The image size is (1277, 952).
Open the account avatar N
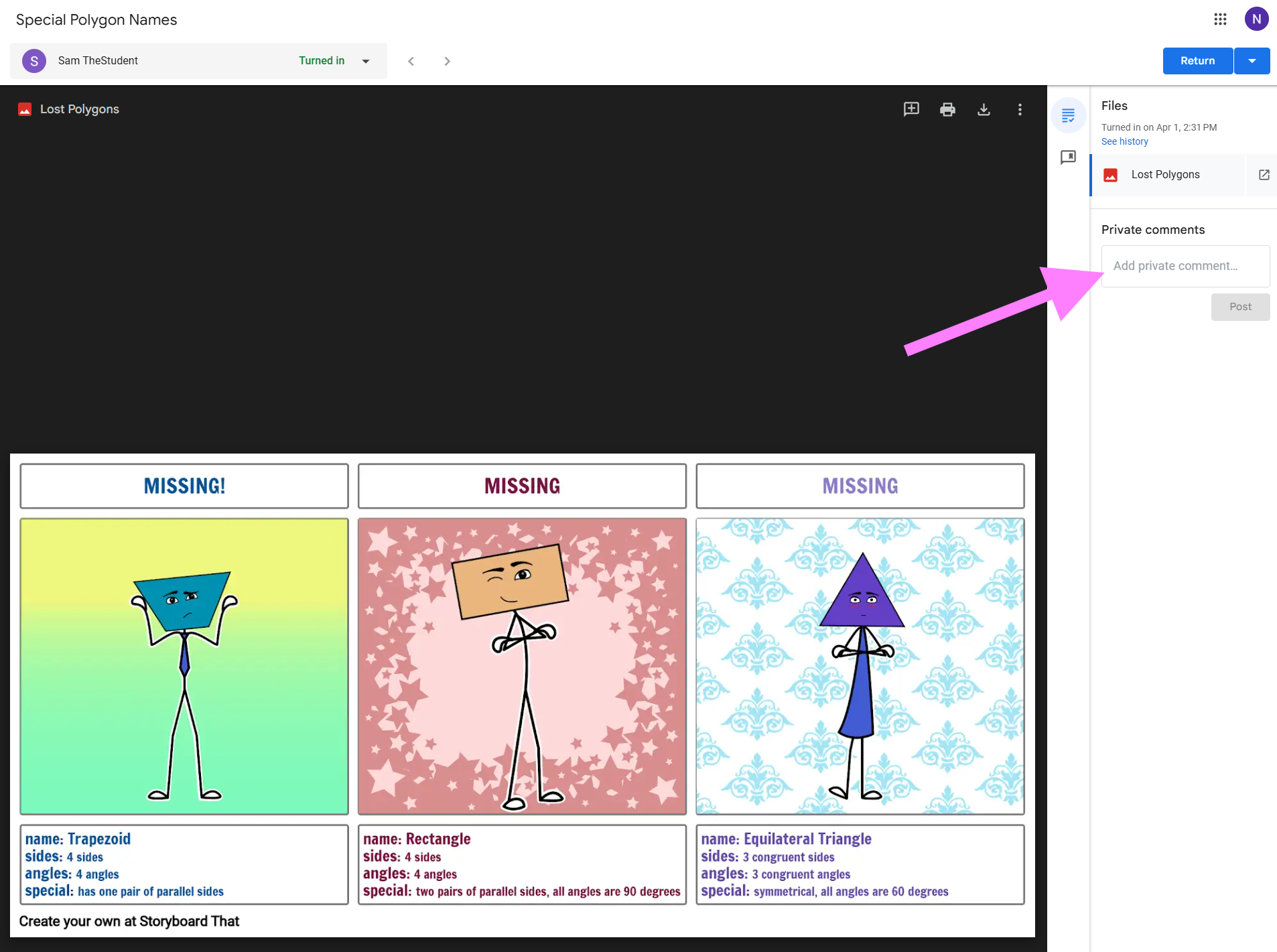click(x=1256, y=19)
